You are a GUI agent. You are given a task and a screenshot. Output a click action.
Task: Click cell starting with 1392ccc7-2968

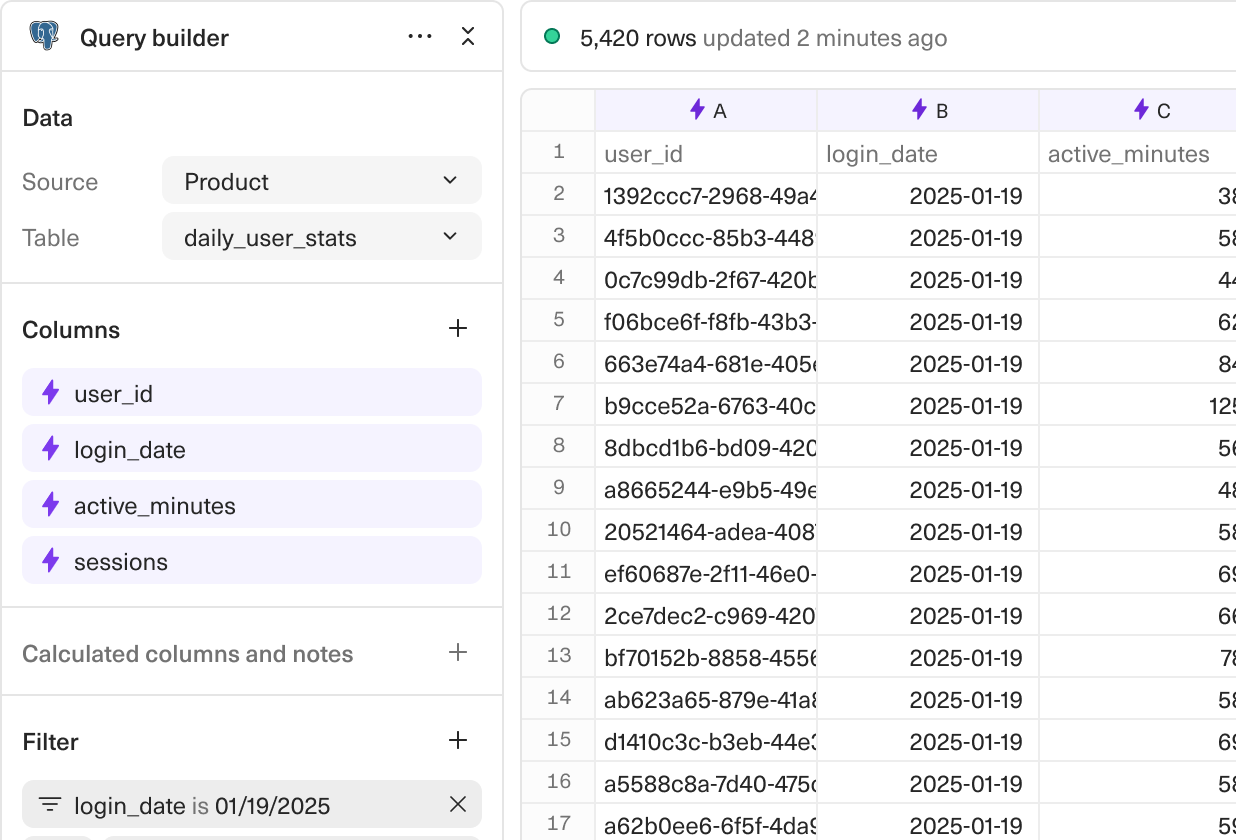(x=706, y=195)
